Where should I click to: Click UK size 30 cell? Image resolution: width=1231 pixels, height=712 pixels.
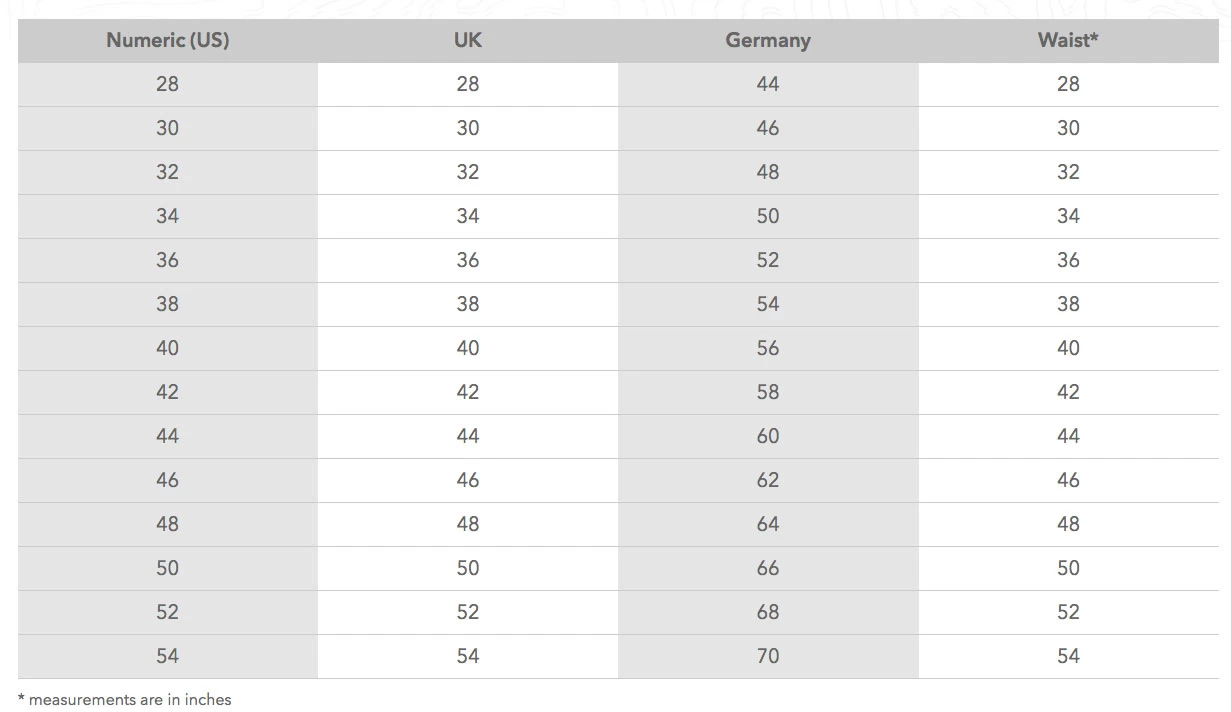tap(468, 128)
